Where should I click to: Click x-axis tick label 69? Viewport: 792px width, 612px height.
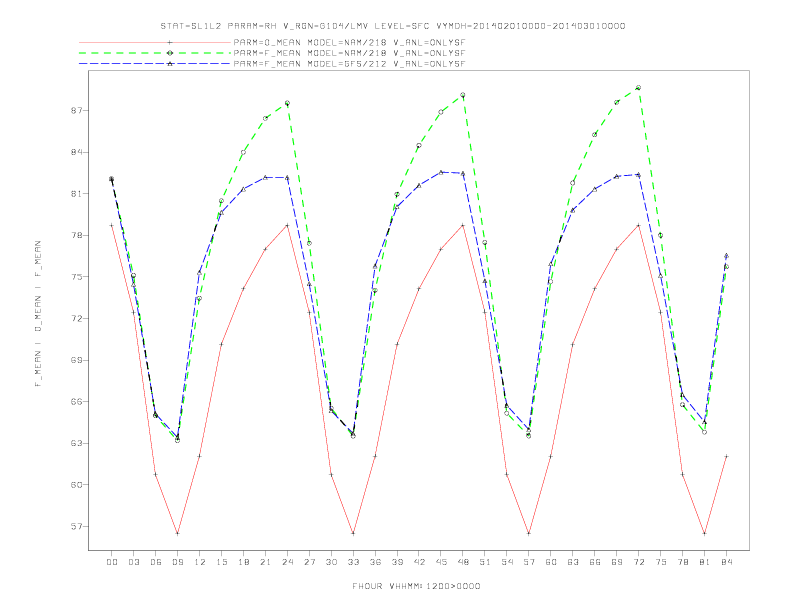pyautogui.click(x=617, y=562)
